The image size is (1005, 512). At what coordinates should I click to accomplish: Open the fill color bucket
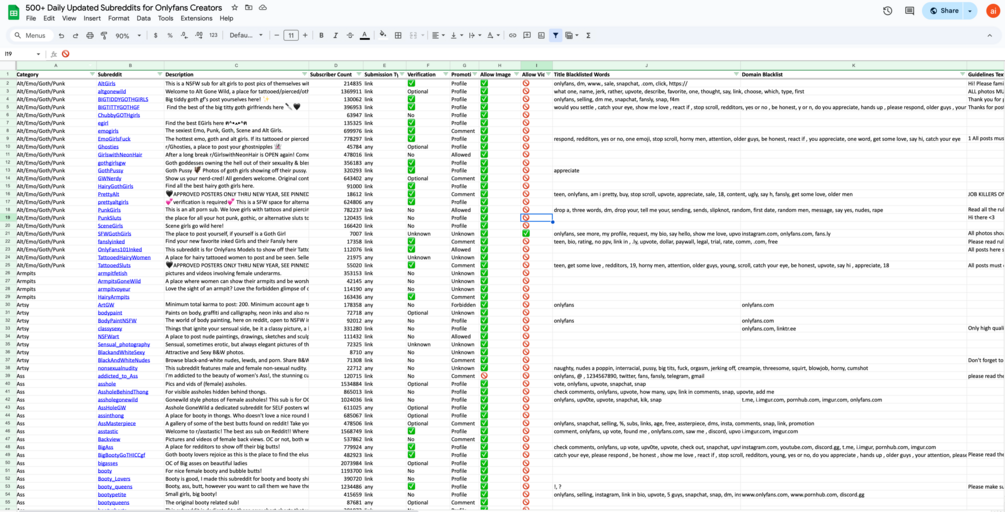click(383, 35)
